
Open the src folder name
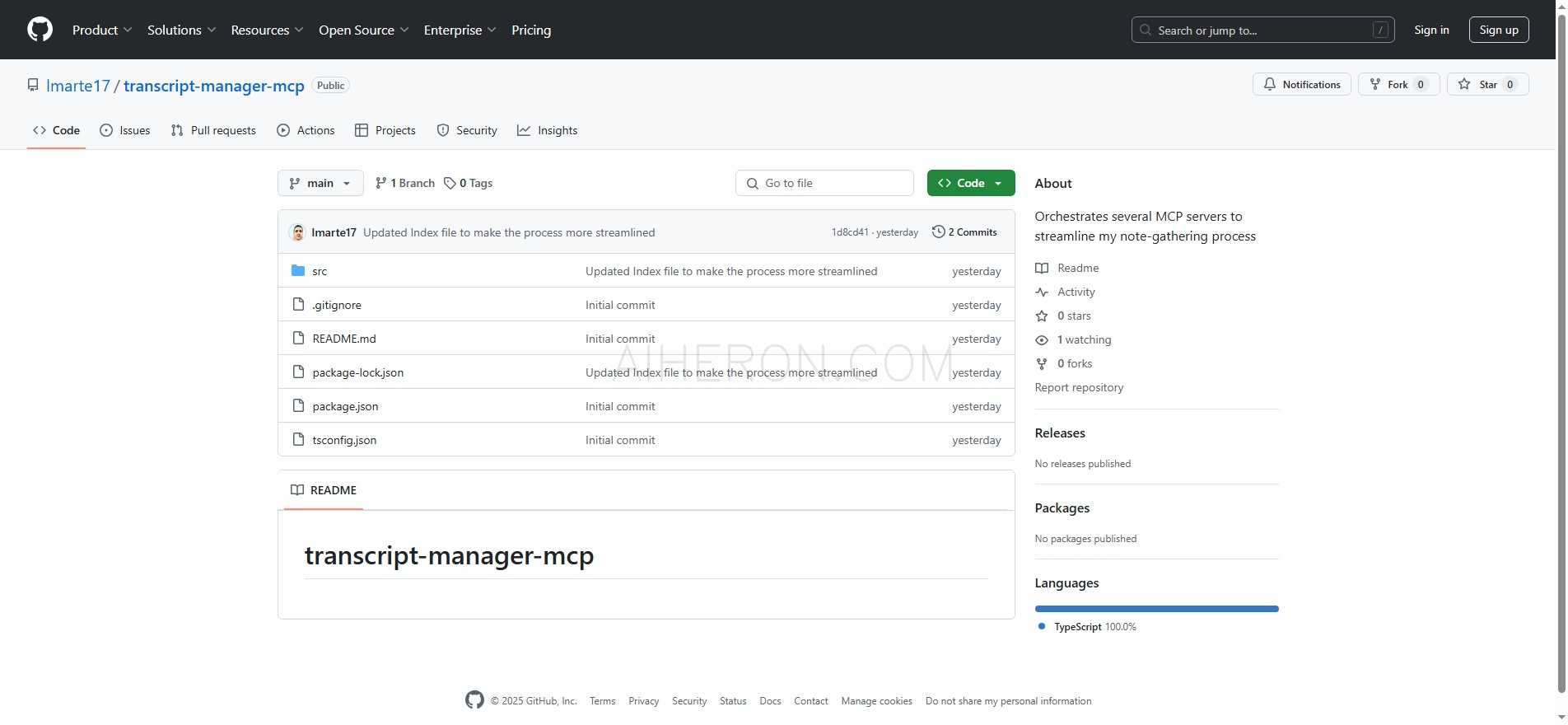(x=320, y=271)
